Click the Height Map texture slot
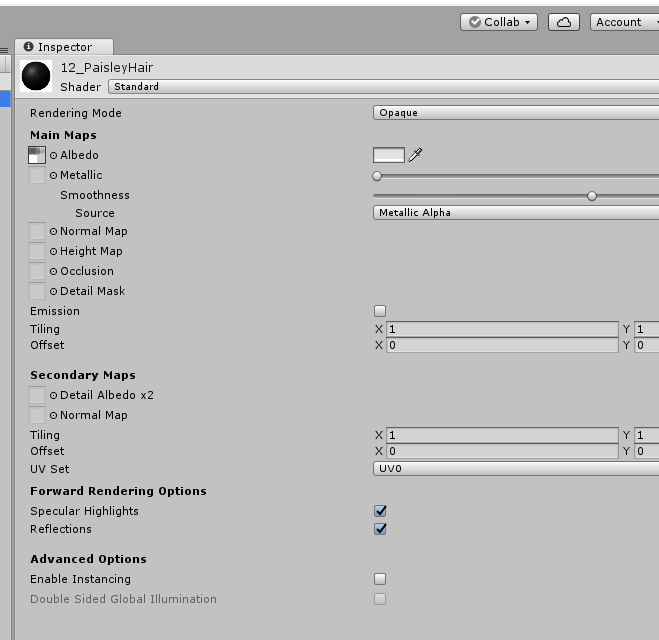The width and height of the screenshot is (659, 640). 37,251
